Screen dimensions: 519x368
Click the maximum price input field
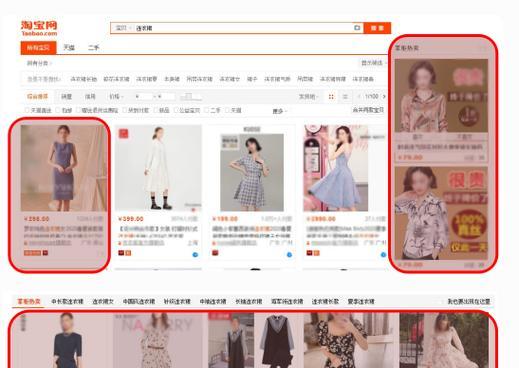tap(166, 97)
